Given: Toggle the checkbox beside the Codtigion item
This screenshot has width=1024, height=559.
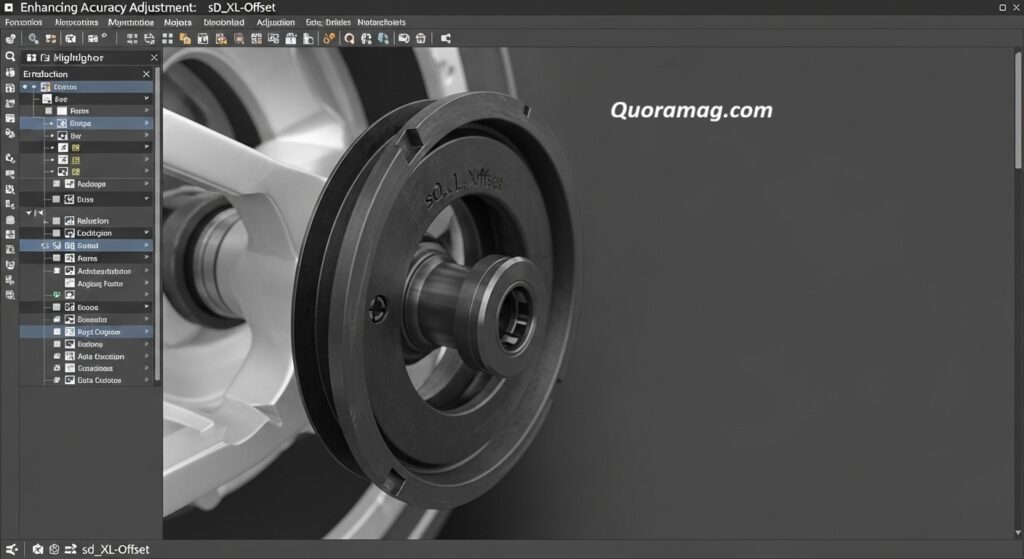Looking at the screenshot, I should pos(56,233).
